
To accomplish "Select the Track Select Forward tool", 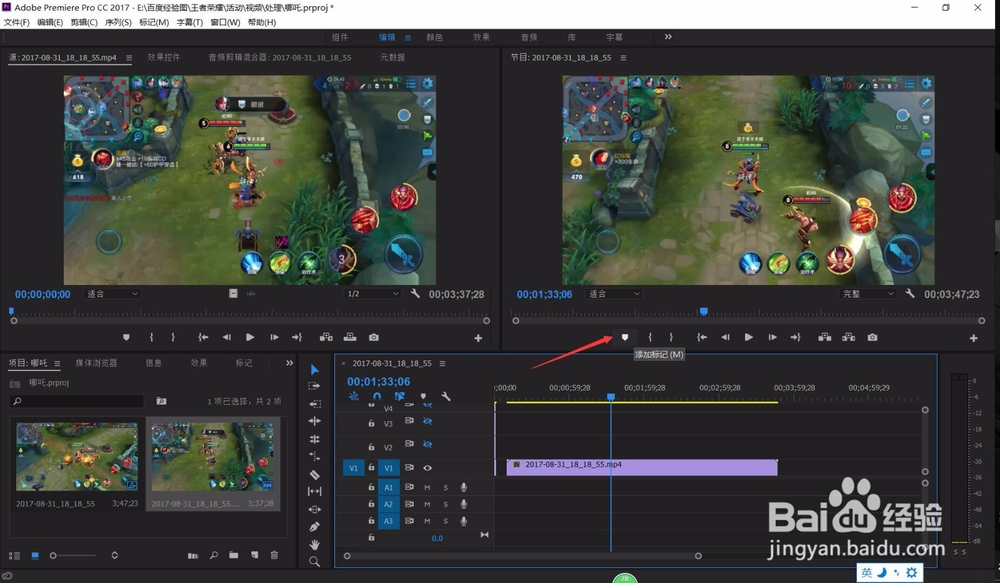I will [314, 386].
